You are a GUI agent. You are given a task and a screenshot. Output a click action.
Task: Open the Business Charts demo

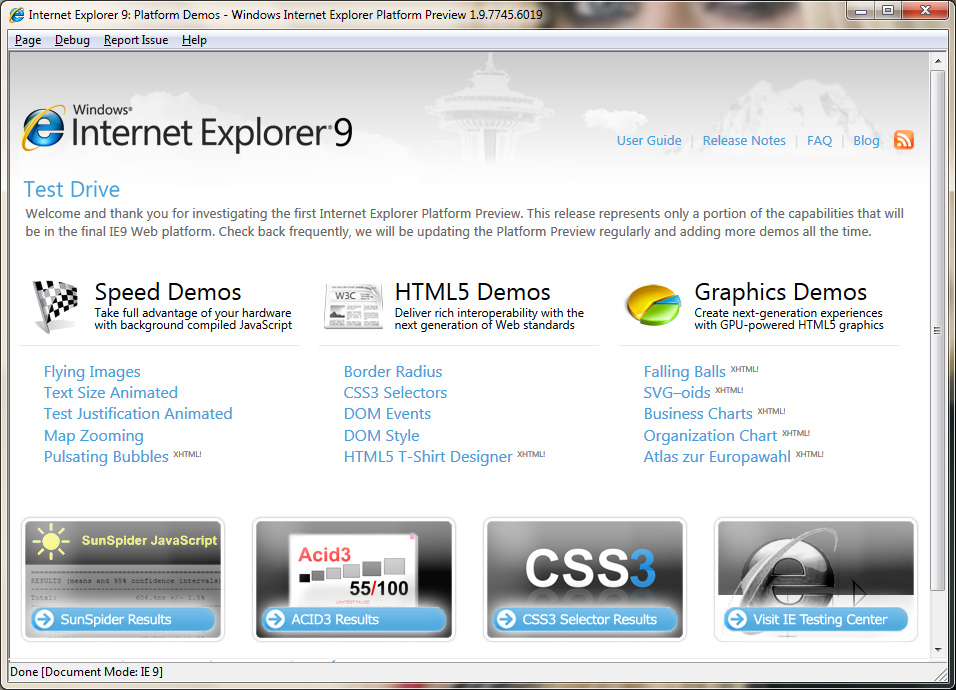click(x=698, y=413)
